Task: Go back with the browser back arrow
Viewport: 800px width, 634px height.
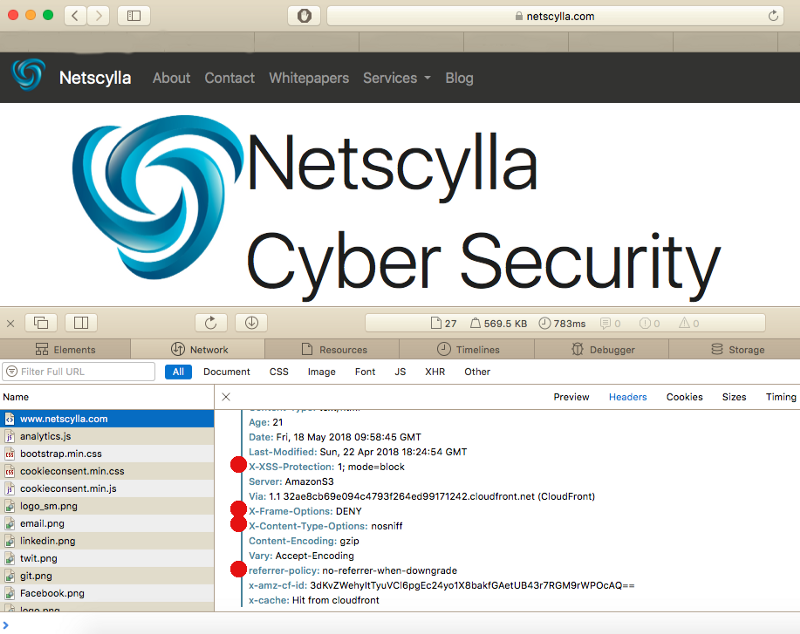Action: [x=75, y=16]
